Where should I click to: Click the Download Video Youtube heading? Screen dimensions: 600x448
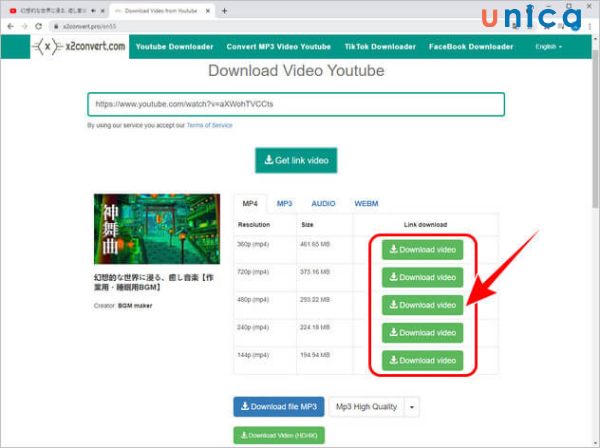[296, 71]
